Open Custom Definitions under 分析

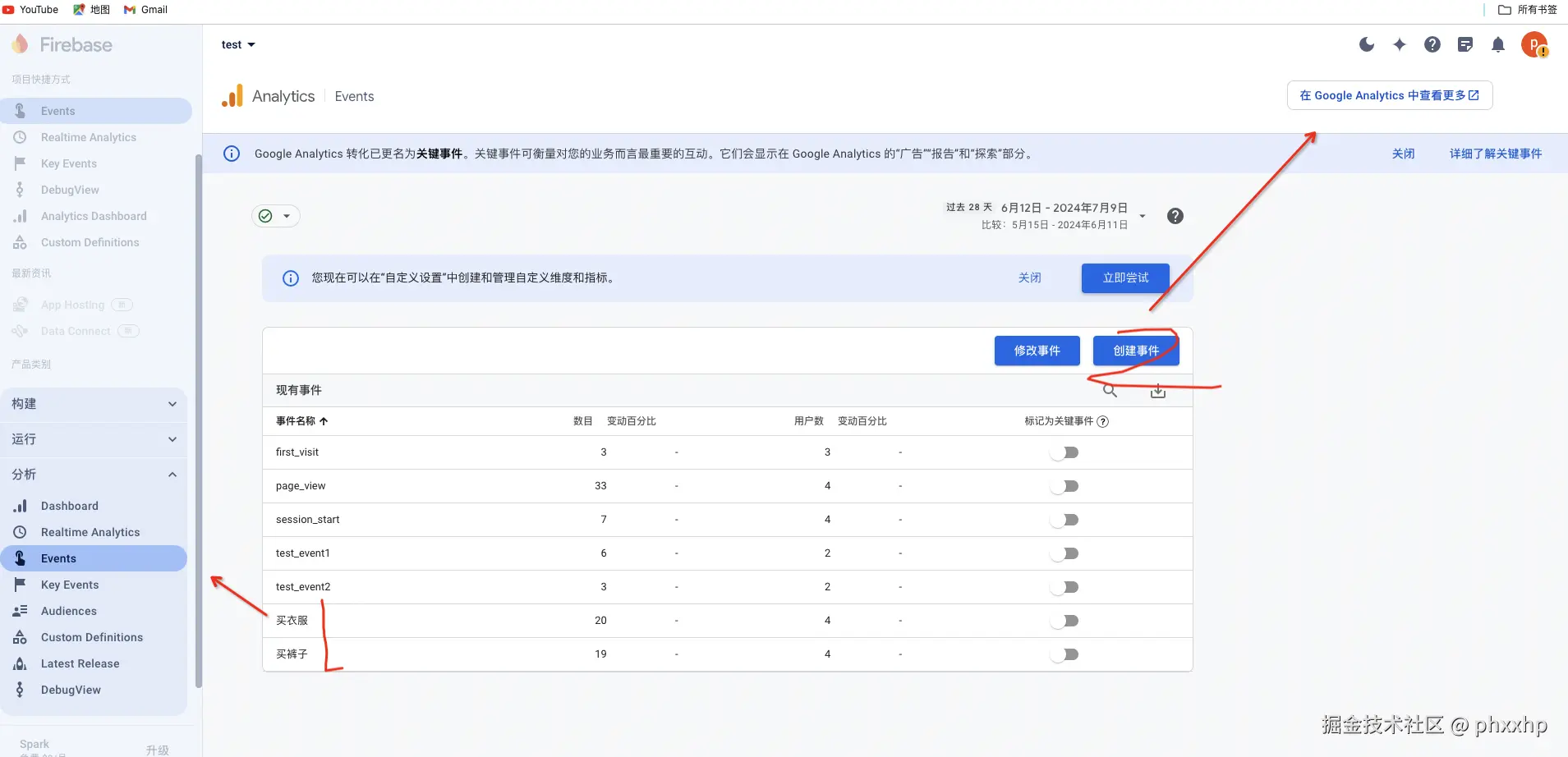click(94, 637)
